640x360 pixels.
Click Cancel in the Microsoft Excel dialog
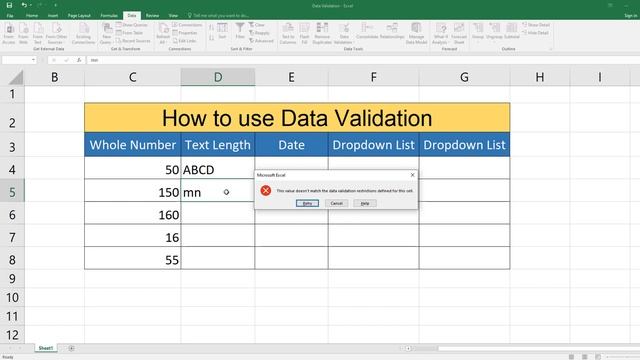(x=336, y=203)
